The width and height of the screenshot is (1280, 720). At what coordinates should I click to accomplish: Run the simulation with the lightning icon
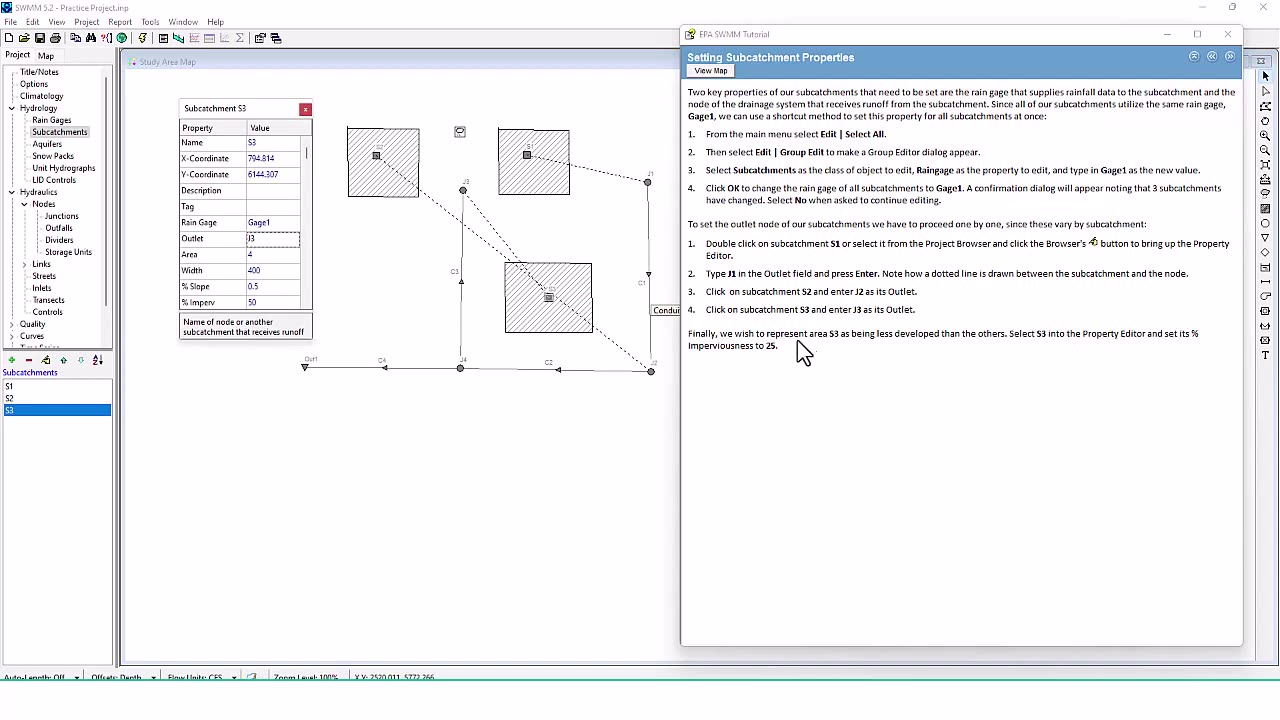(x=142, y=38)
